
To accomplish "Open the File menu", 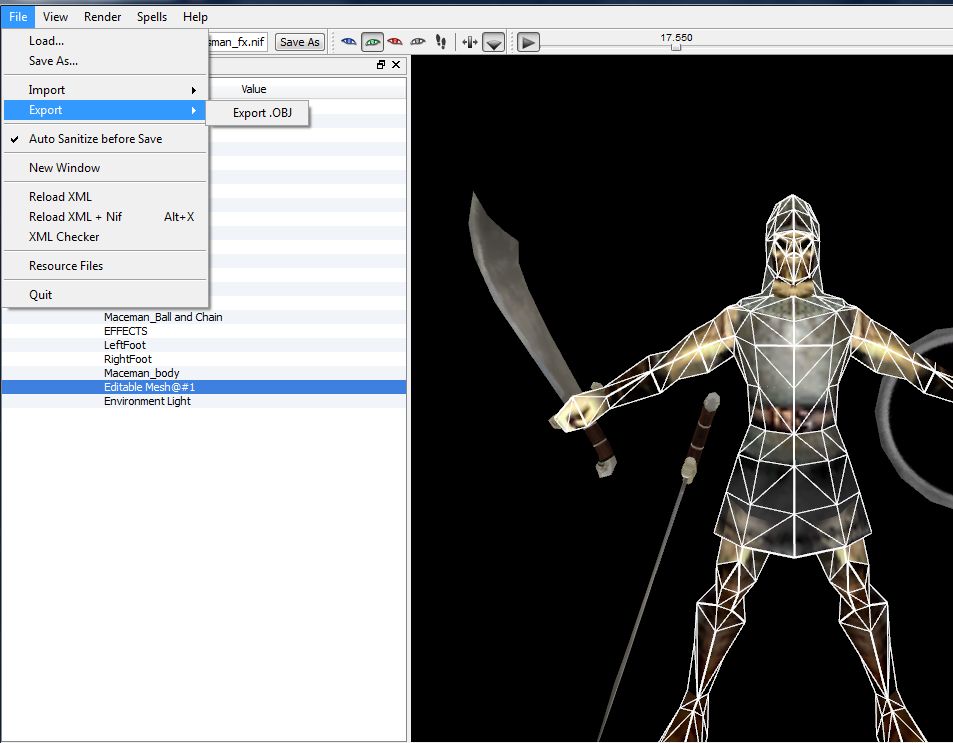I will click(x=18, y=16).
